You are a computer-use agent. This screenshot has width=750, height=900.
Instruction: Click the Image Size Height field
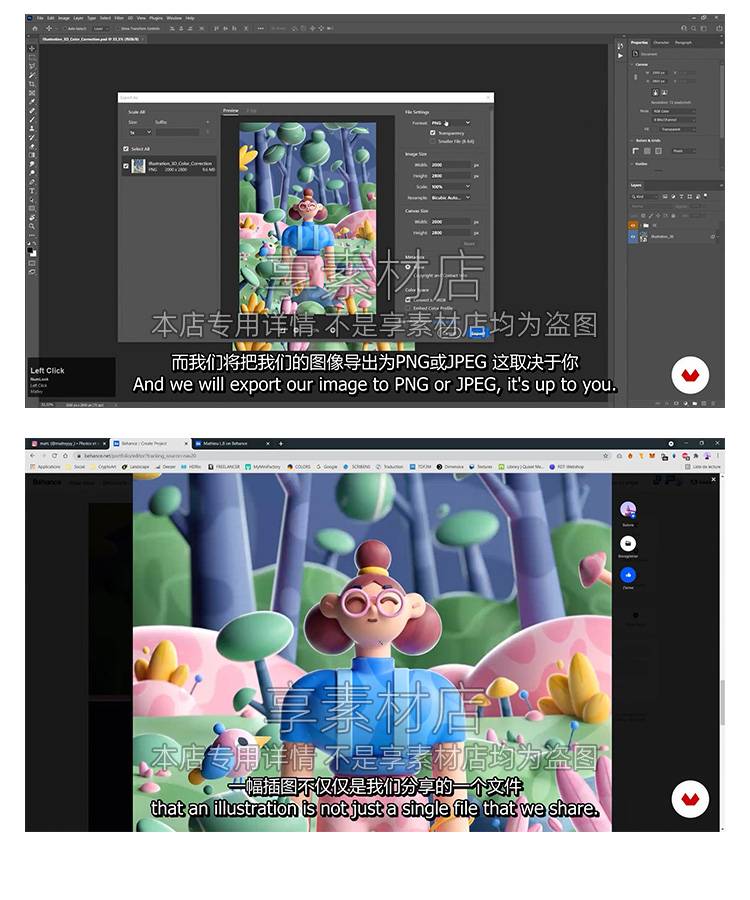pos(450,176)
